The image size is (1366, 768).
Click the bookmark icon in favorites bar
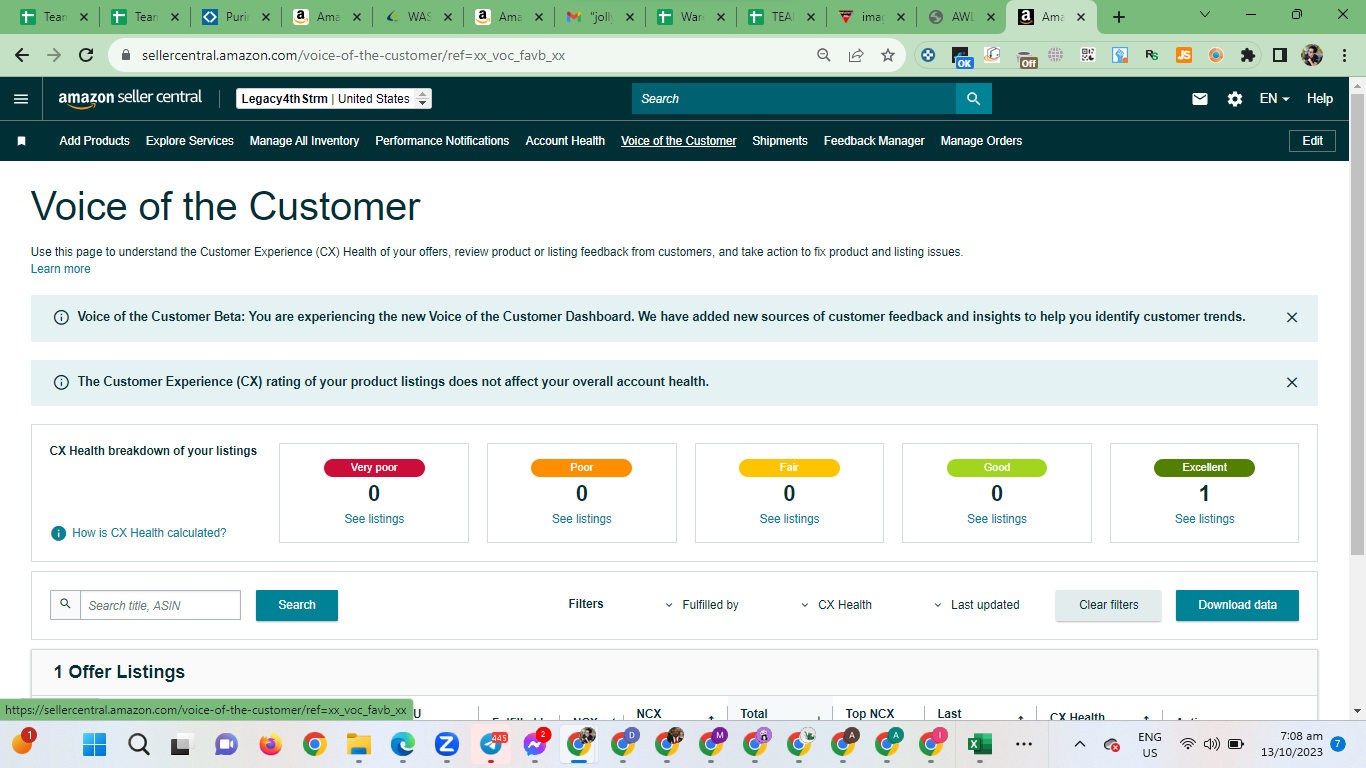pos(21,141)
